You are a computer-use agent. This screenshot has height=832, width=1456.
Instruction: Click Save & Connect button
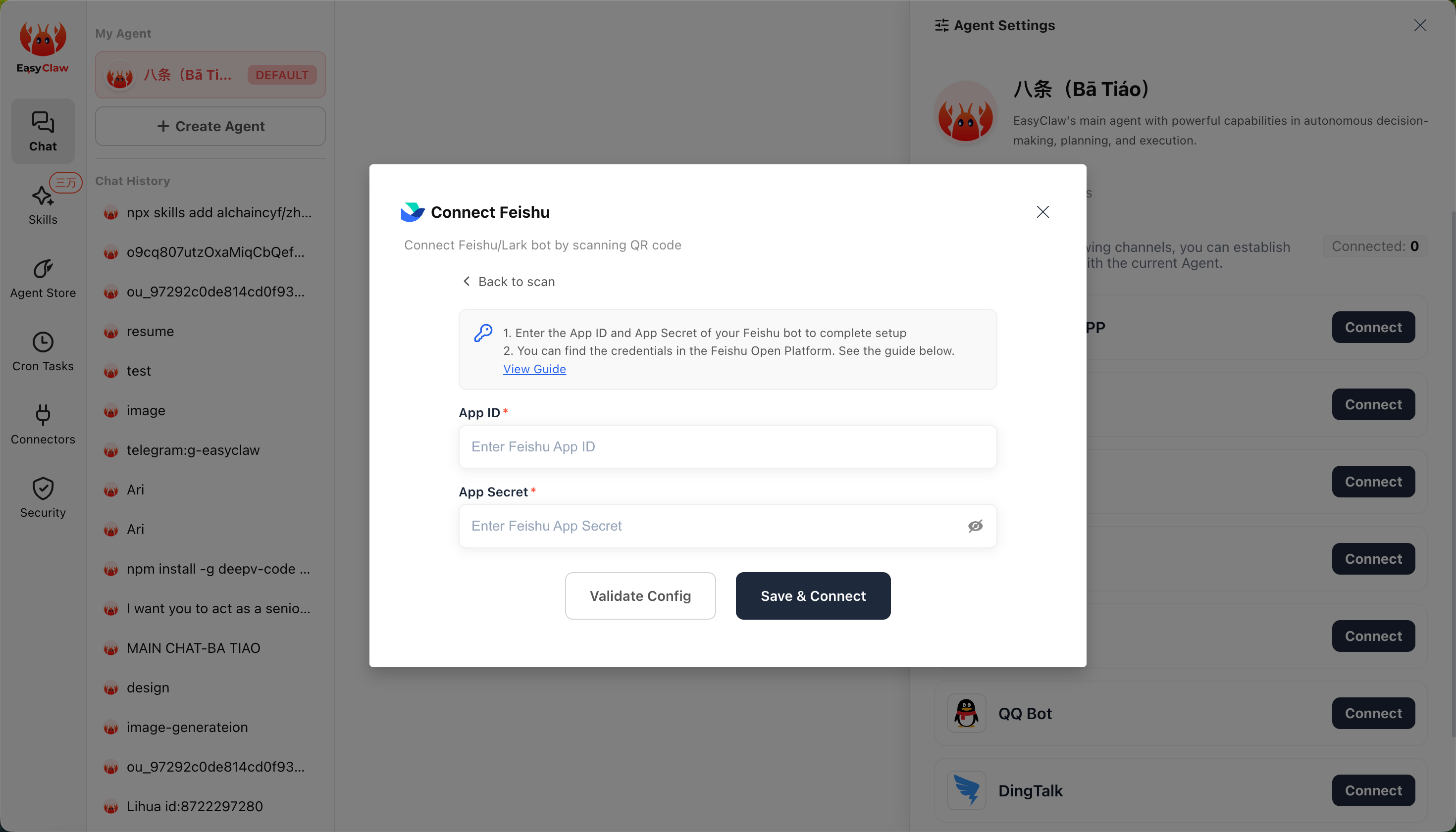click(813, 596)
